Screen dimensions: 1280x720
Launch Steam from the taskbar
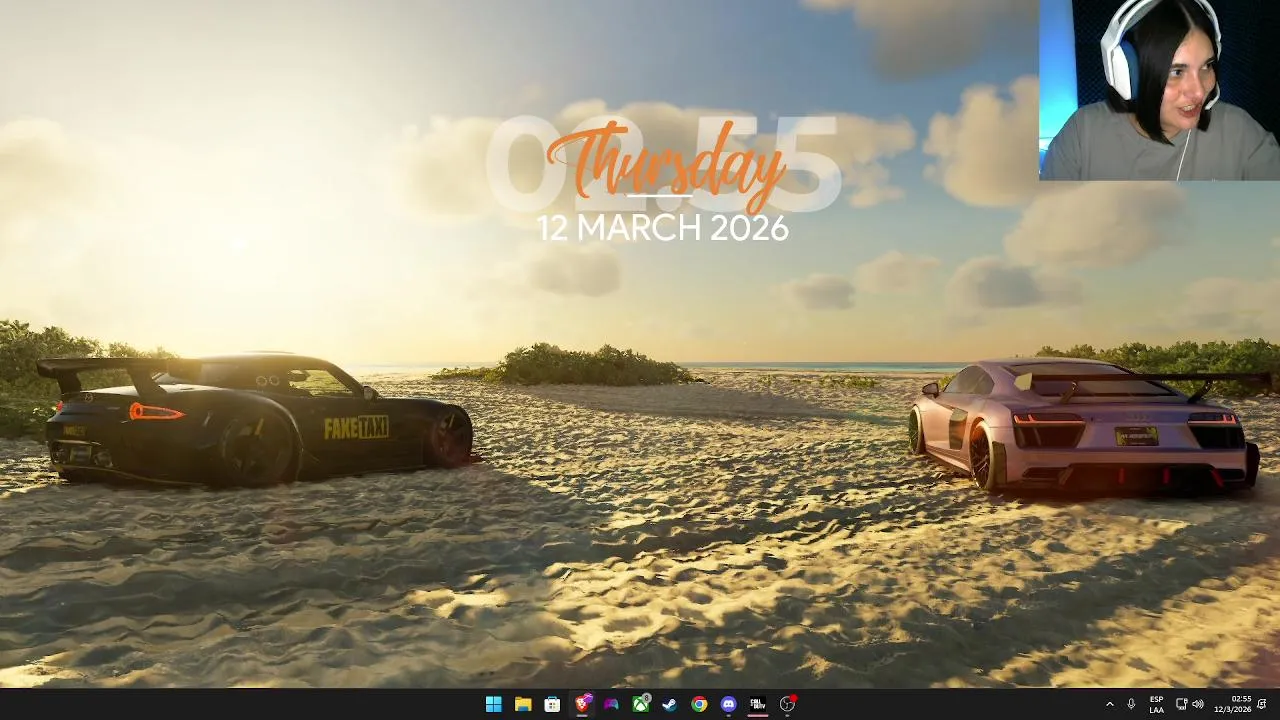point(670,704)
